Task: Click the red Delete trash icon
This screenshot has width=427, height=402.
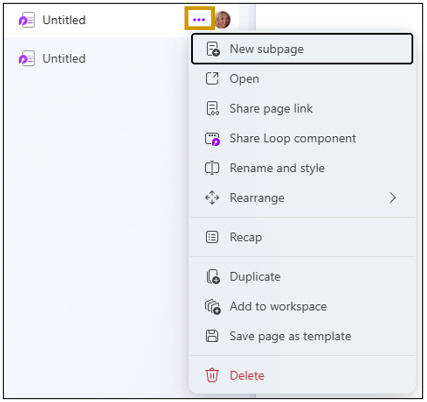Action: tap(212, 375)
